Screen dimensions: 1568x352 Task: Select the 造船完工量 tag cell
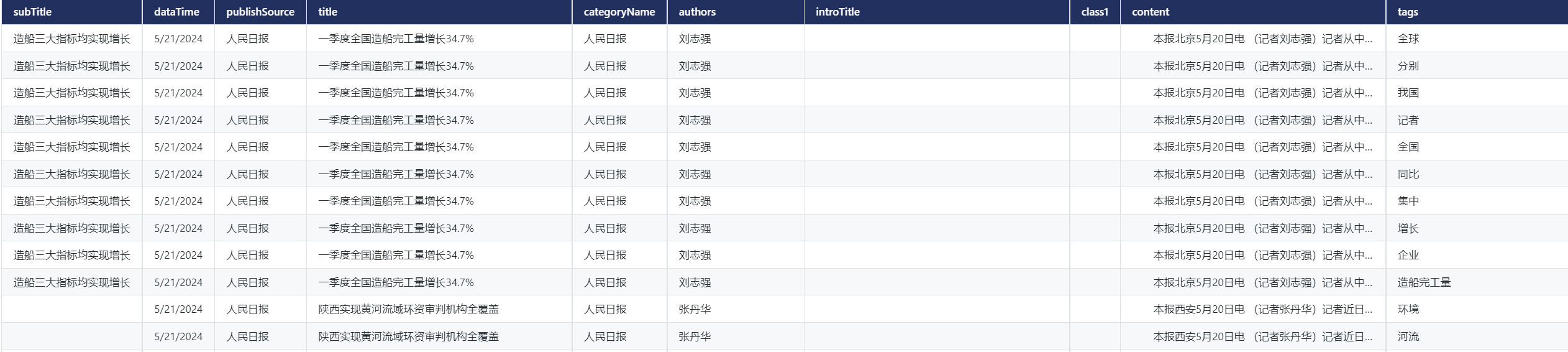1424,282
